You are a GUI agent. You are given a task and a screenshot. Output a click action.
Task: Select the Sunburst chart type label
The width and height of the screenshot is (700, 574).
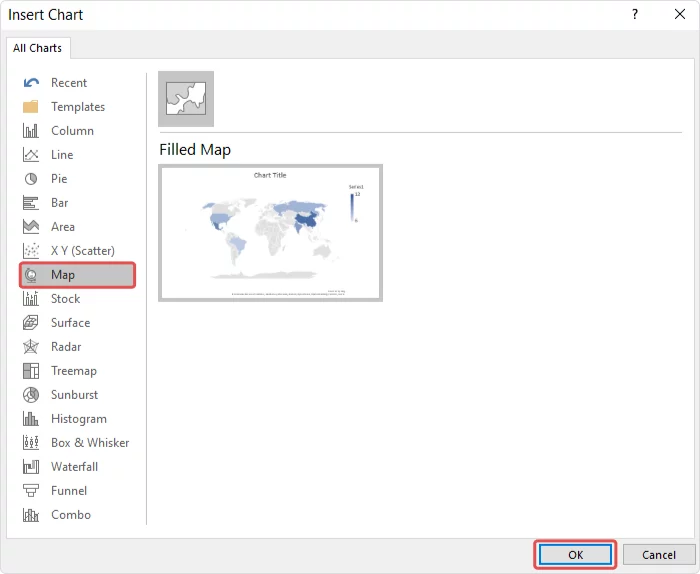(x=74, y=395)
